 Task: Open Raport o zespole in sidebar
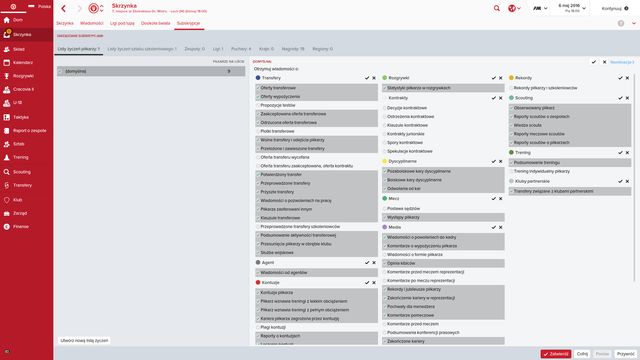click(26, 131)
